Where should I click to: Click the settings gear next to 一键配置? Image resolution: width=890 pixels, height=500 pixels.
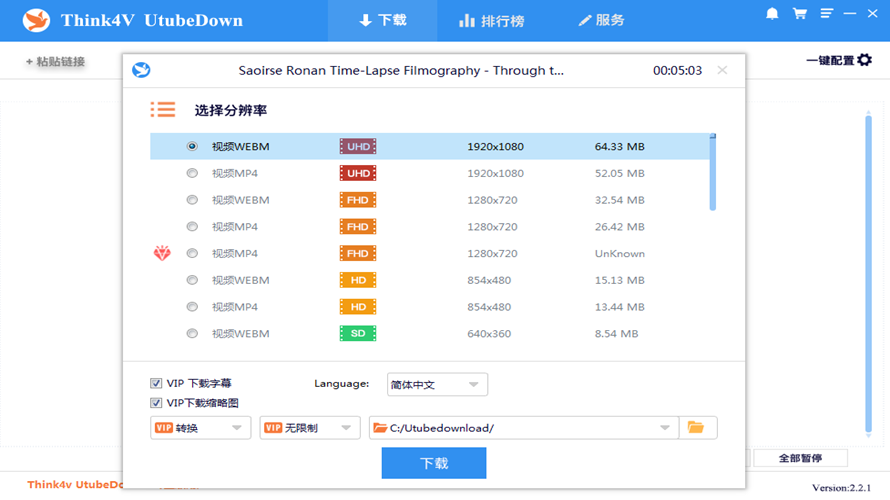point(864,60)
